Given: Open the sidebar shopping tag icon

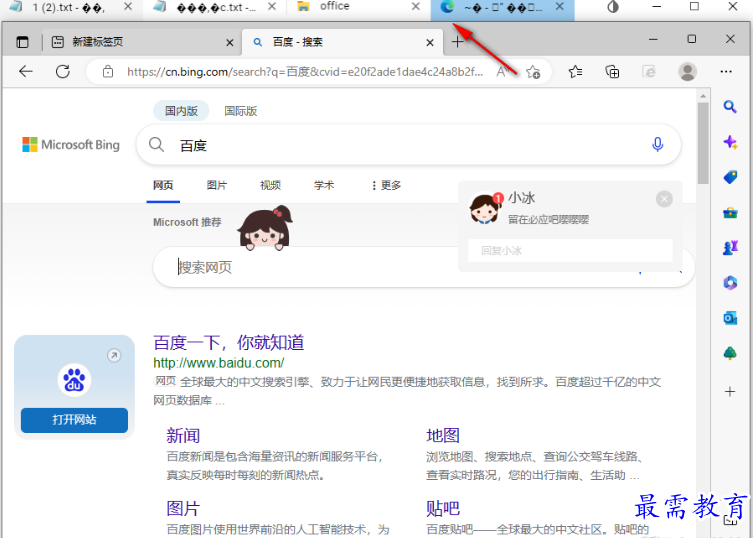Looking at the screenshot, I should coord(730,177).
